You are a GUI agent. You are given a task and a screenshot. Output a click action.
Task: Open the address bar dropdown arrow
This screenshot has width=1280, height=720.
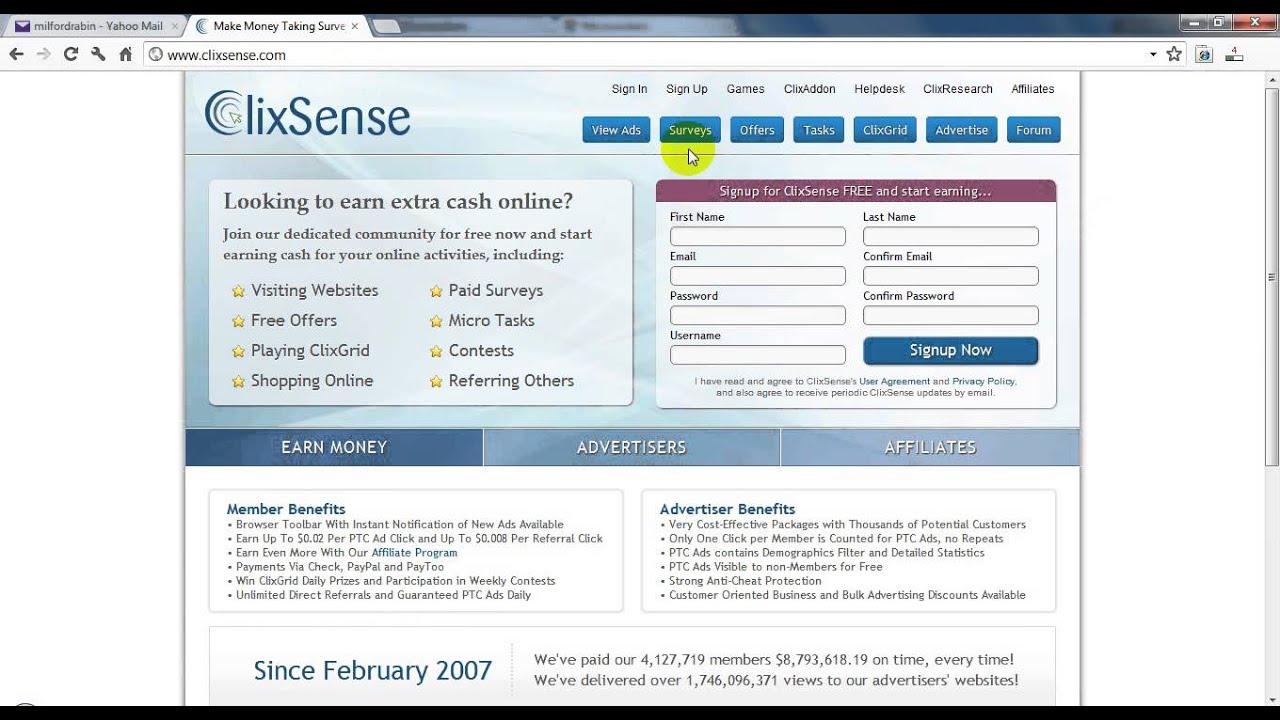(x=1152, y=55)
